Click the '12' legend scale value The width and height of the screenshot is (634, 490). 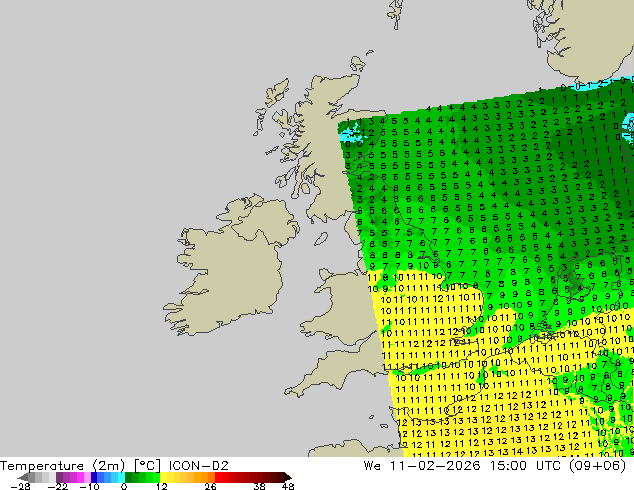162,486
